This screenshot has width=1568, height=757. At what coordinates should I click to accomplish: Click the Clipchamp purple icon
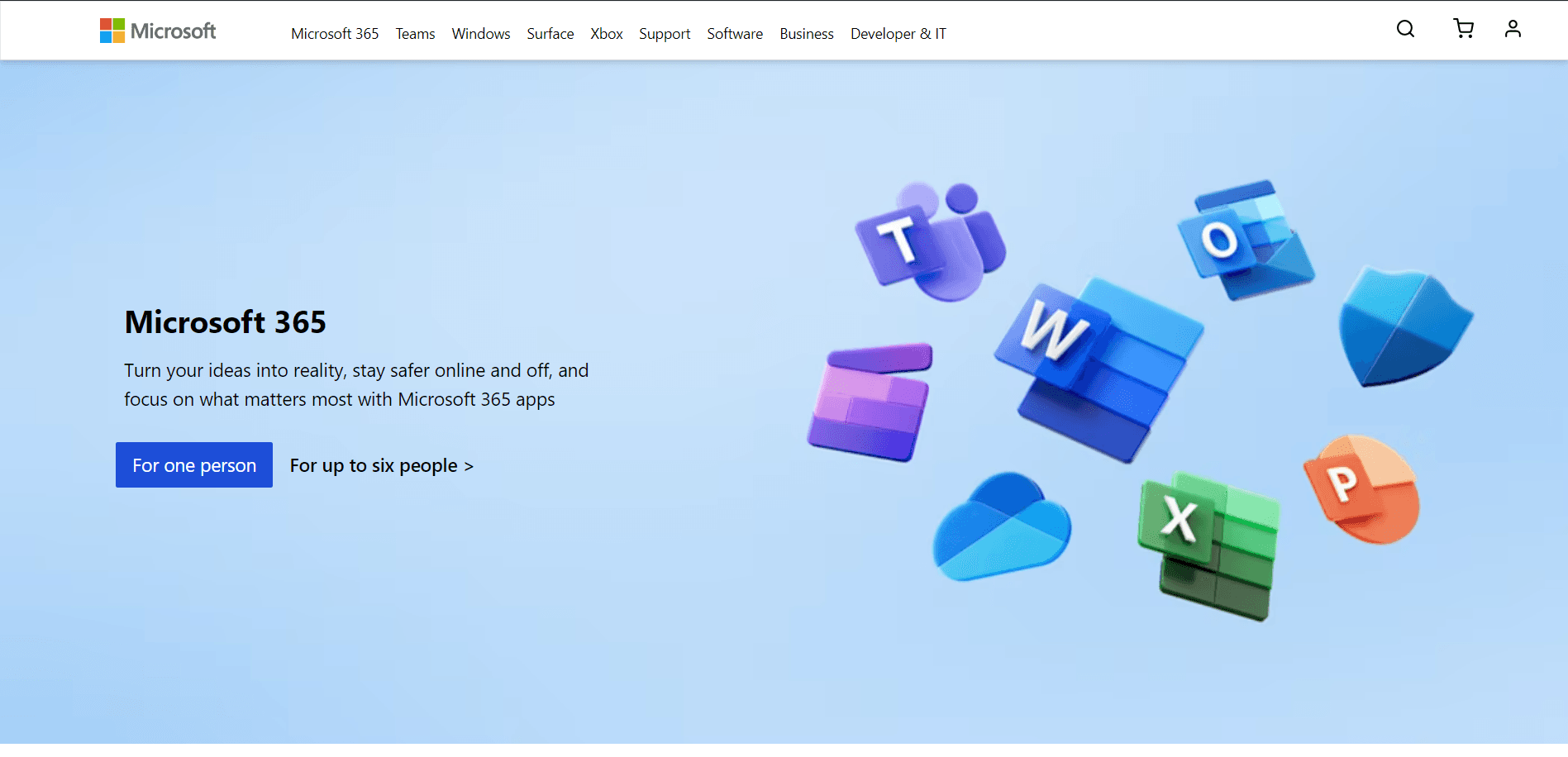[x=870, y=402]
